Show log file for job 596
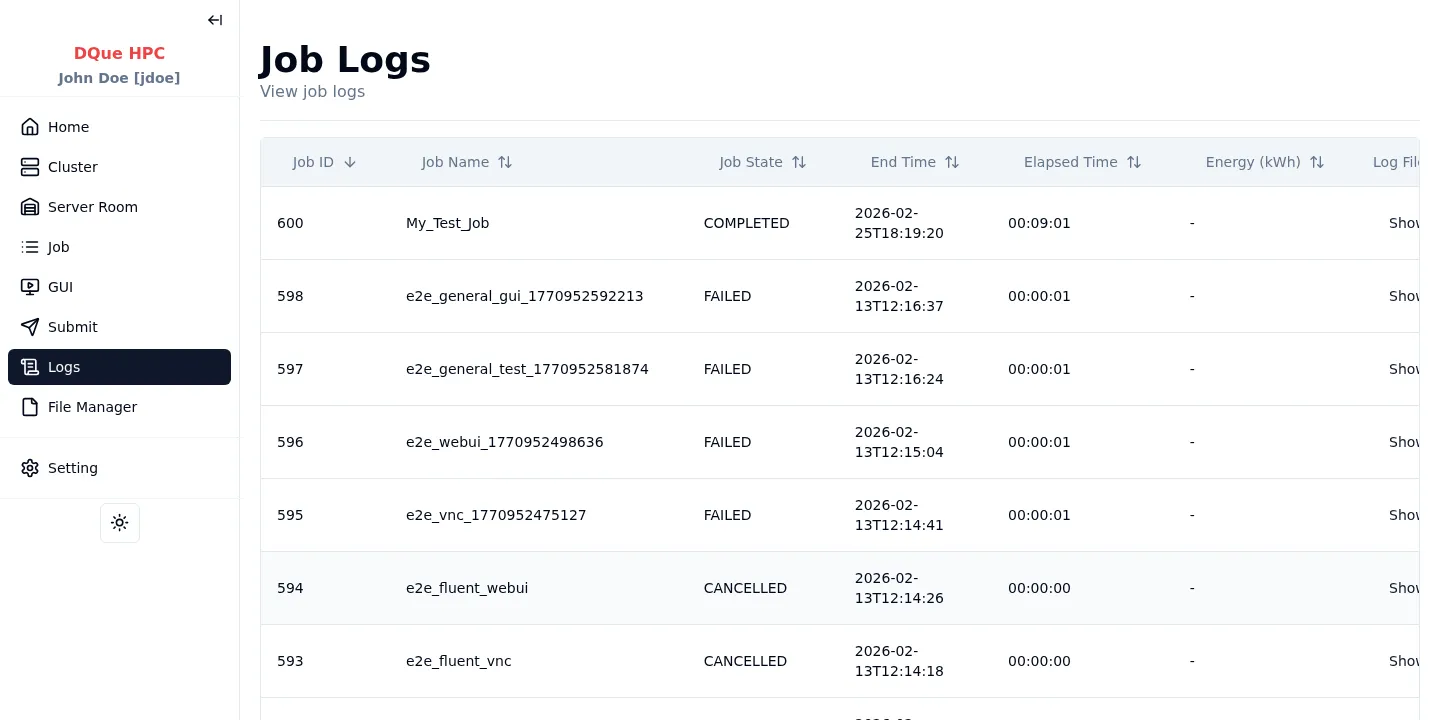The image size is (1440, 720). click(x=1403, y=442)
